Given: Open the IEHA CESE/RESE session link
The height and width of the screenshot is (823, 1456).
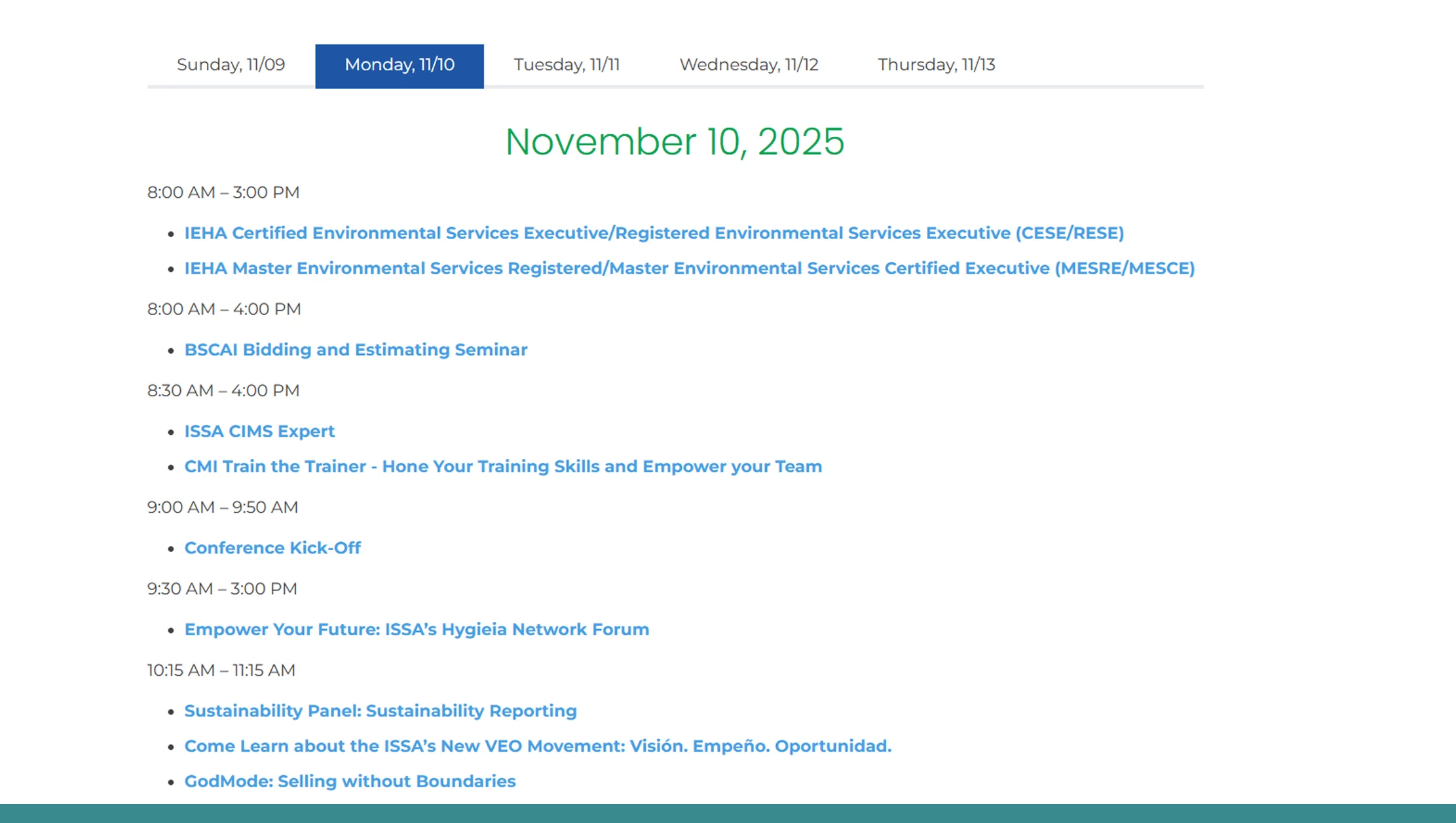Looking at the screenshot, I should [653, 233].
